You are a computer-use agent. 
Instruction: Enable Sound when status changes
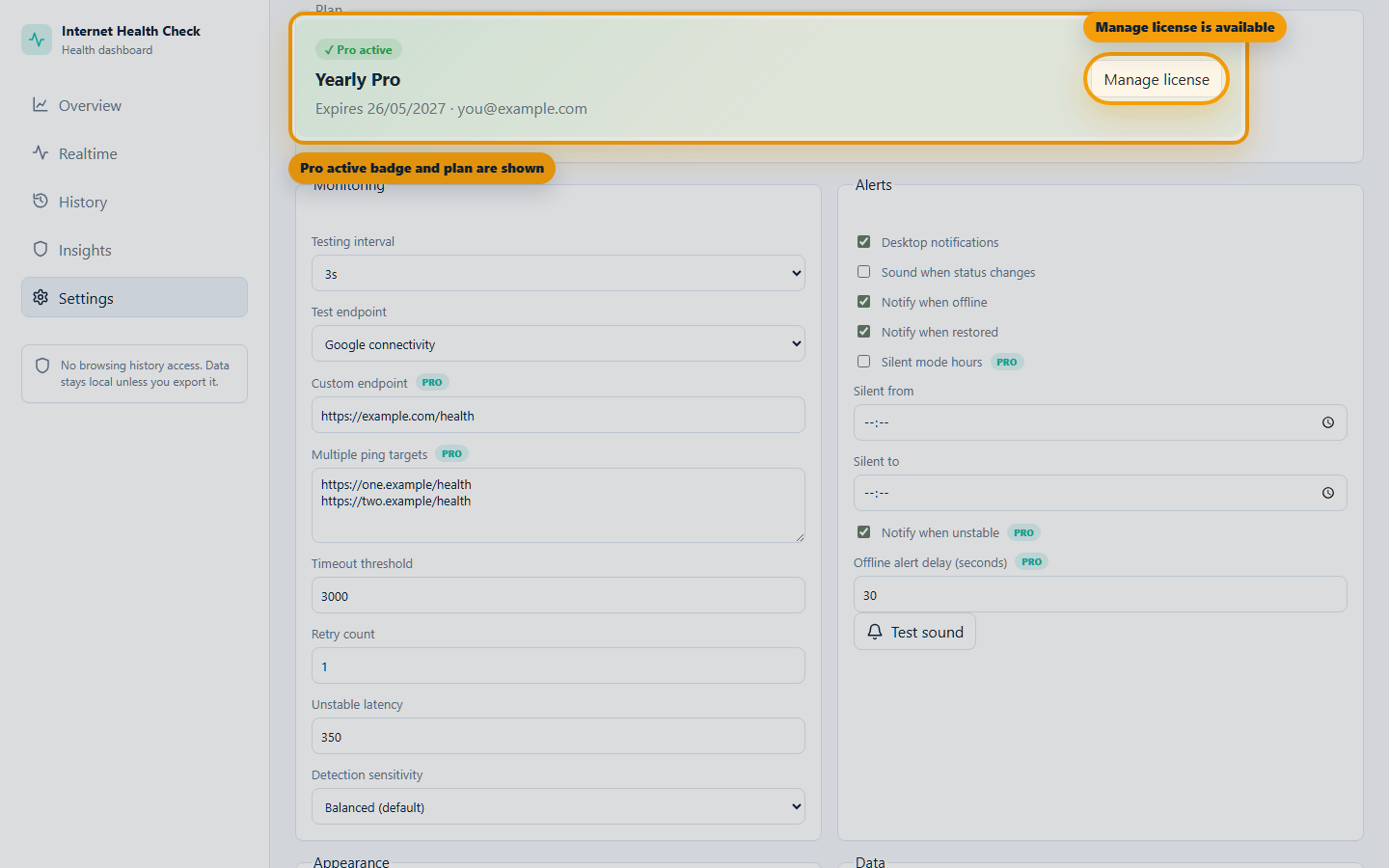point(864,272)
